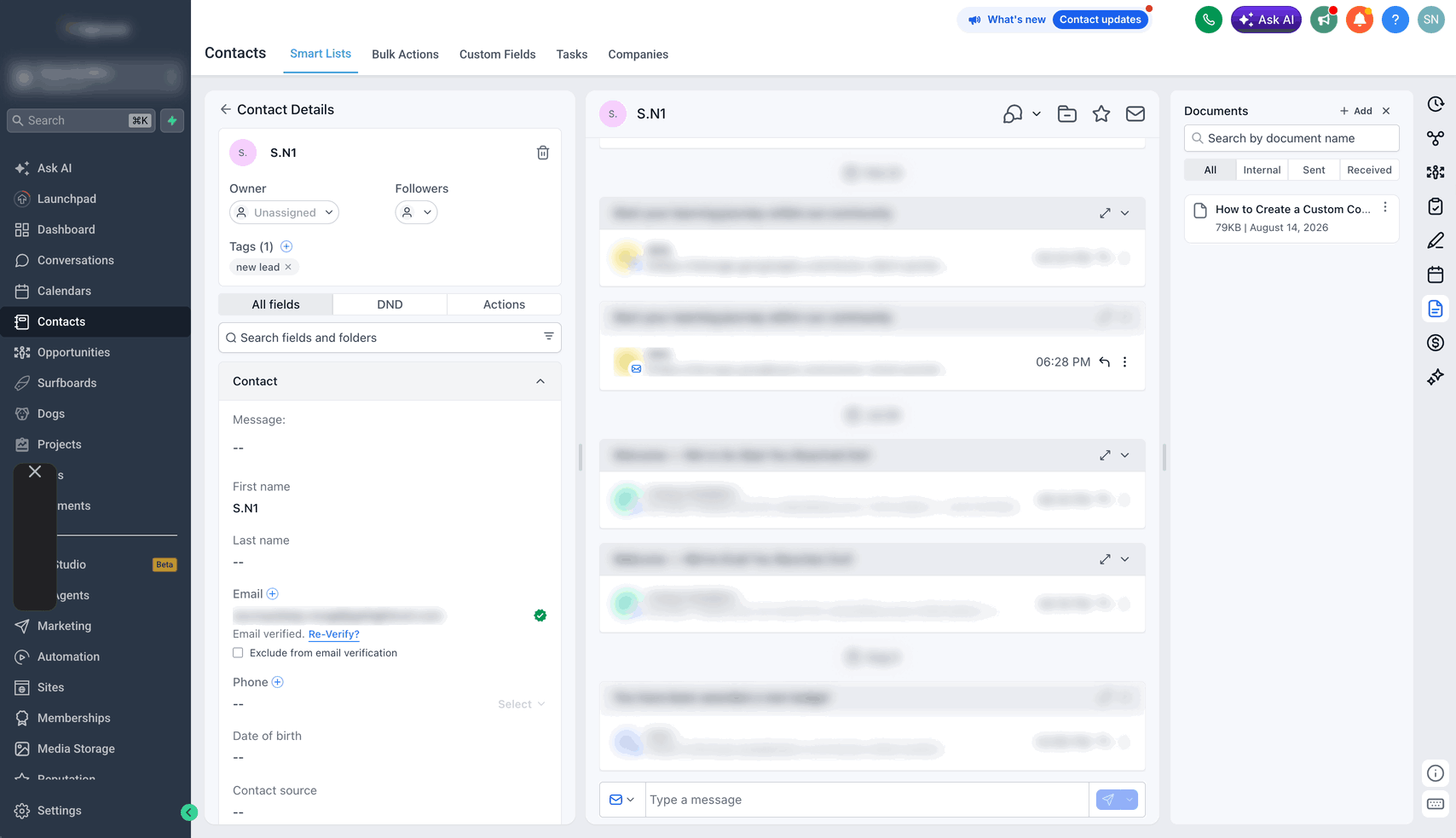Click the Re-Verify? email link
The width and height of the screenshot is (1456, 838).
pyautogui.click(x=334, y=634)
